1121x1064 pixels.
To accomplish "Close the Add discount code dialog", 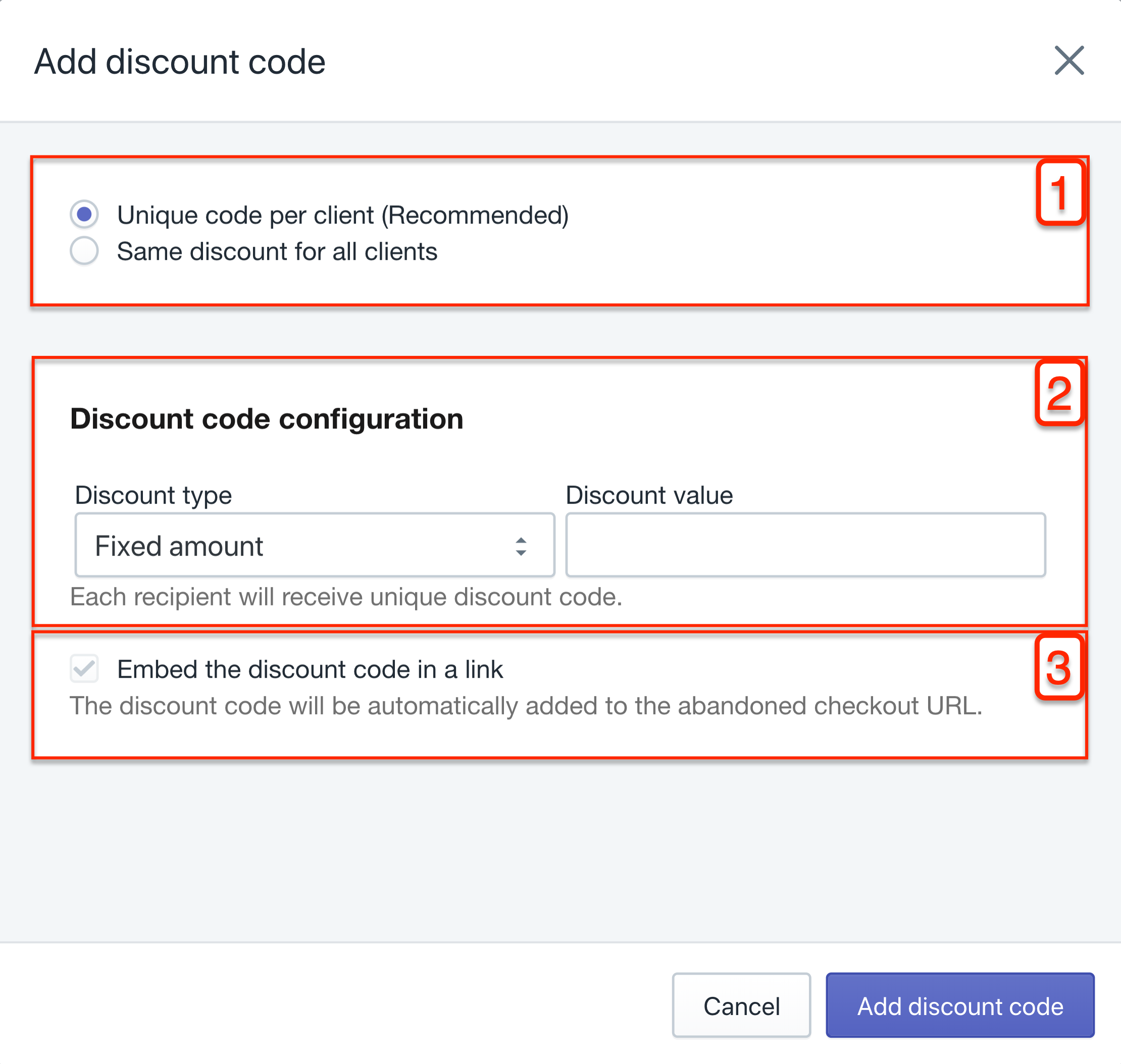I will [x=1069, y=61].
